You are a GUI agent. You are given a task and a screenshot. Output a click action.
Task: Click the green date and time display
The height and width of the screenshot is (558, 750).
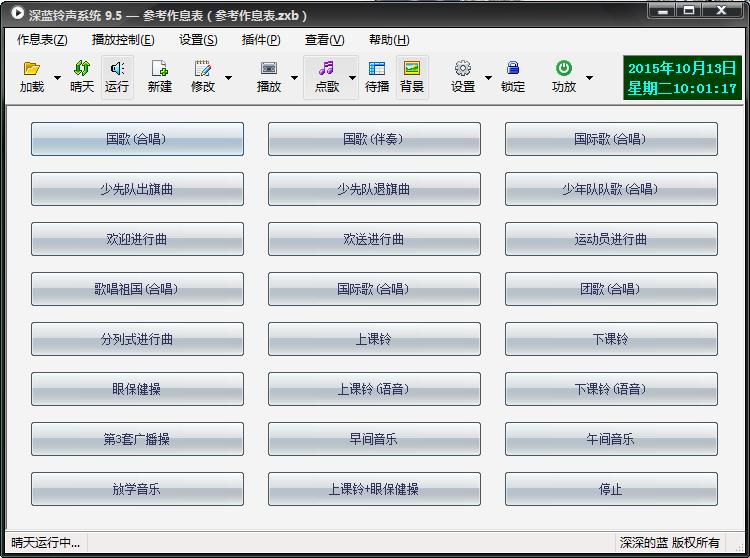tap(682, 78)
